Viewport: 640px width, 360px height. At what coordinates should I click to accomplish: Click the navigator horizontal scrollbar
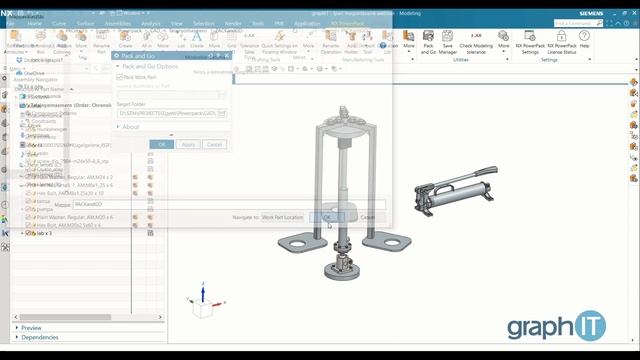tap(65, 317)
